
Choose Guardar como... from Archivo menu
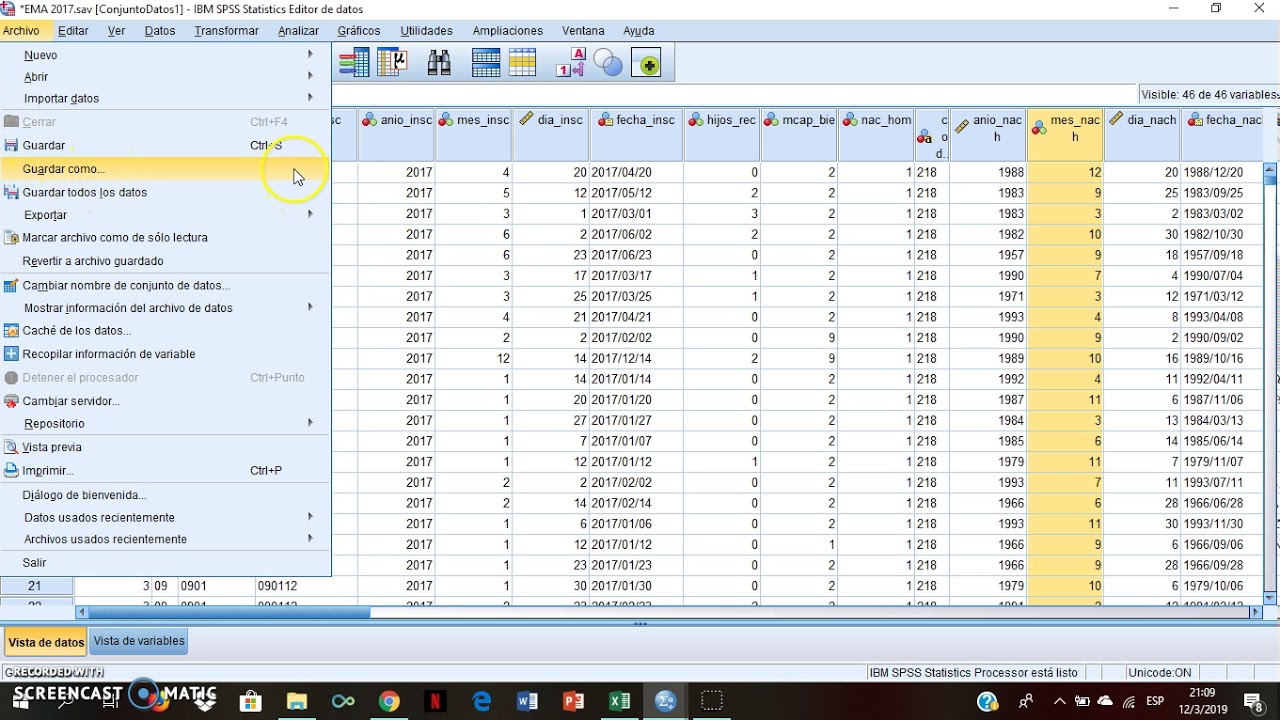click(166, 169)
